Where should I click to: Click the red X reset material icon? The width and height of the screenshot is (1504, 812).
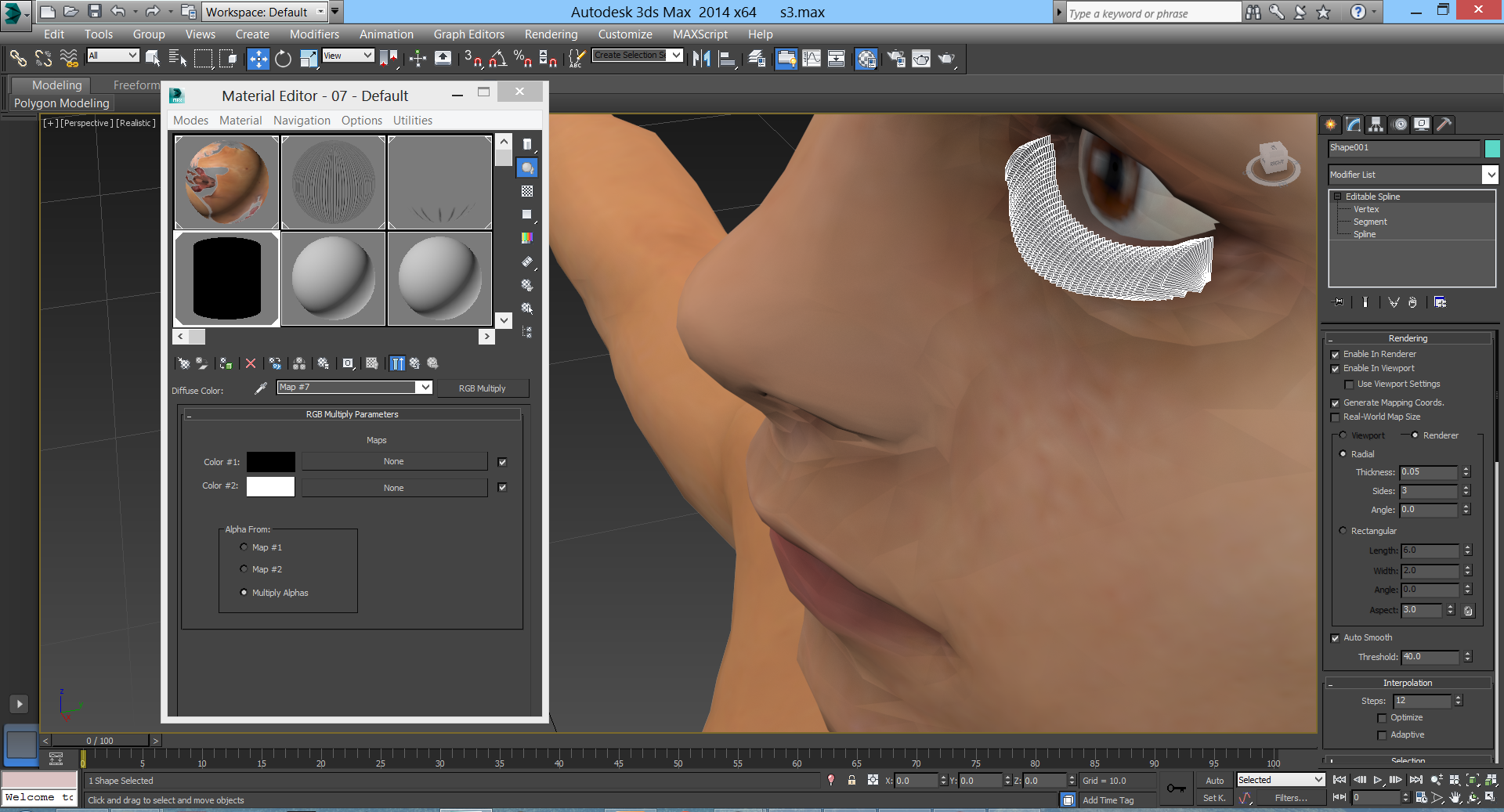tap(251, 363)
